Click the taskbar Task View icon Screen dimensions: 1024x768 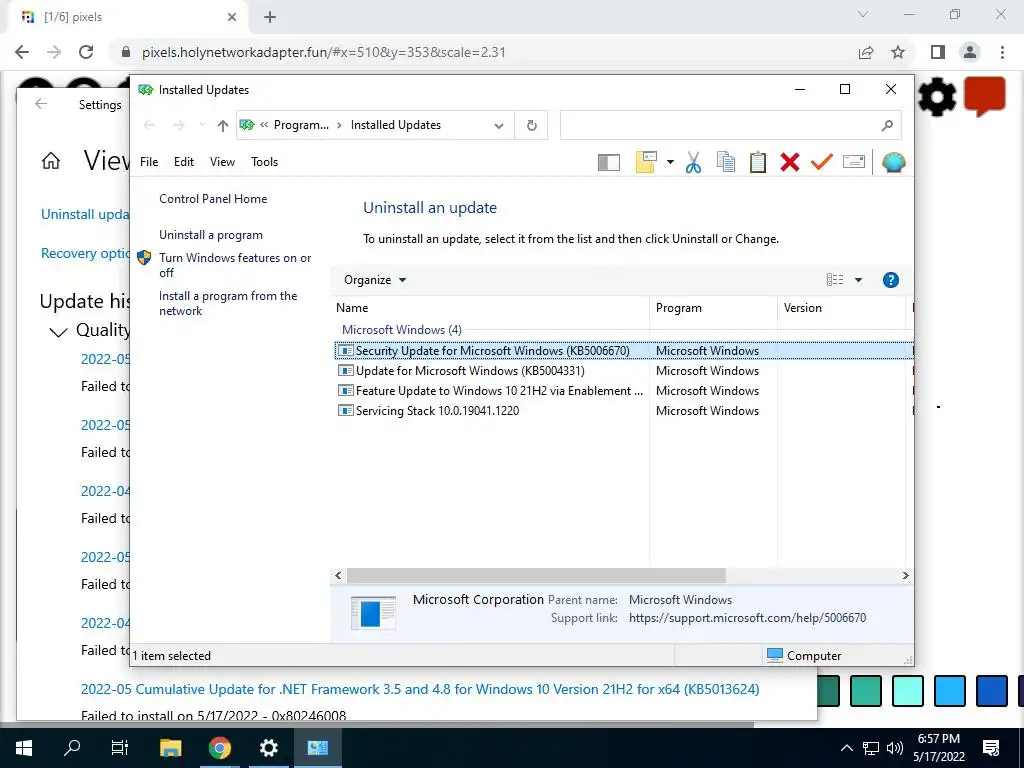coord(120,748)
